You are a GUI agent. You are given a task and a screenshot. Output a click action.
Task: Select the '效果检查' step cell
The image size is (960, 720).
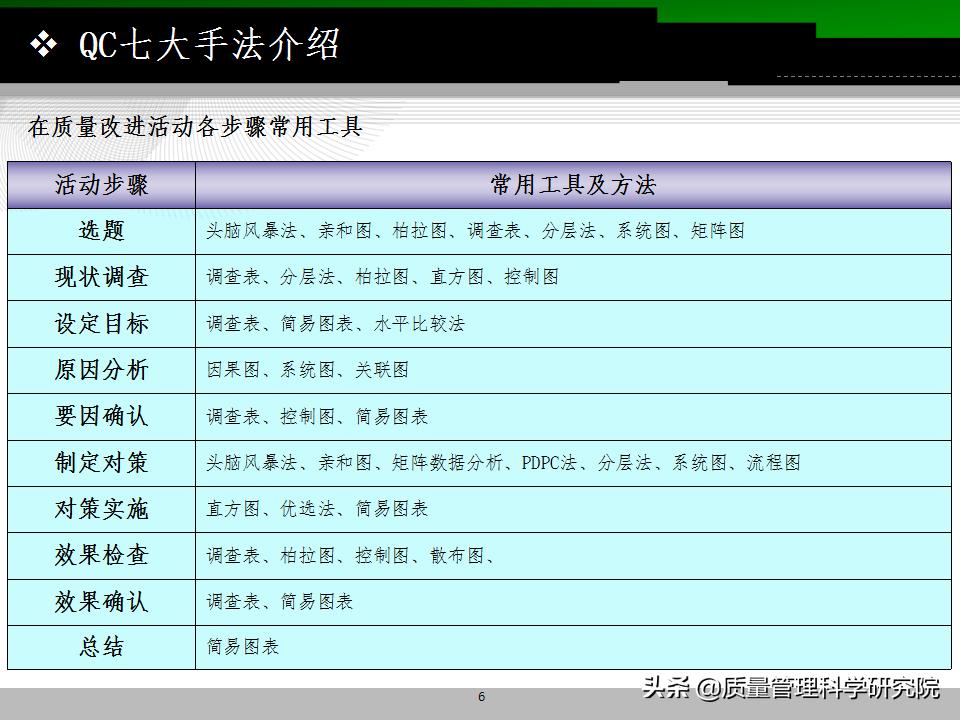pos(102,556)
